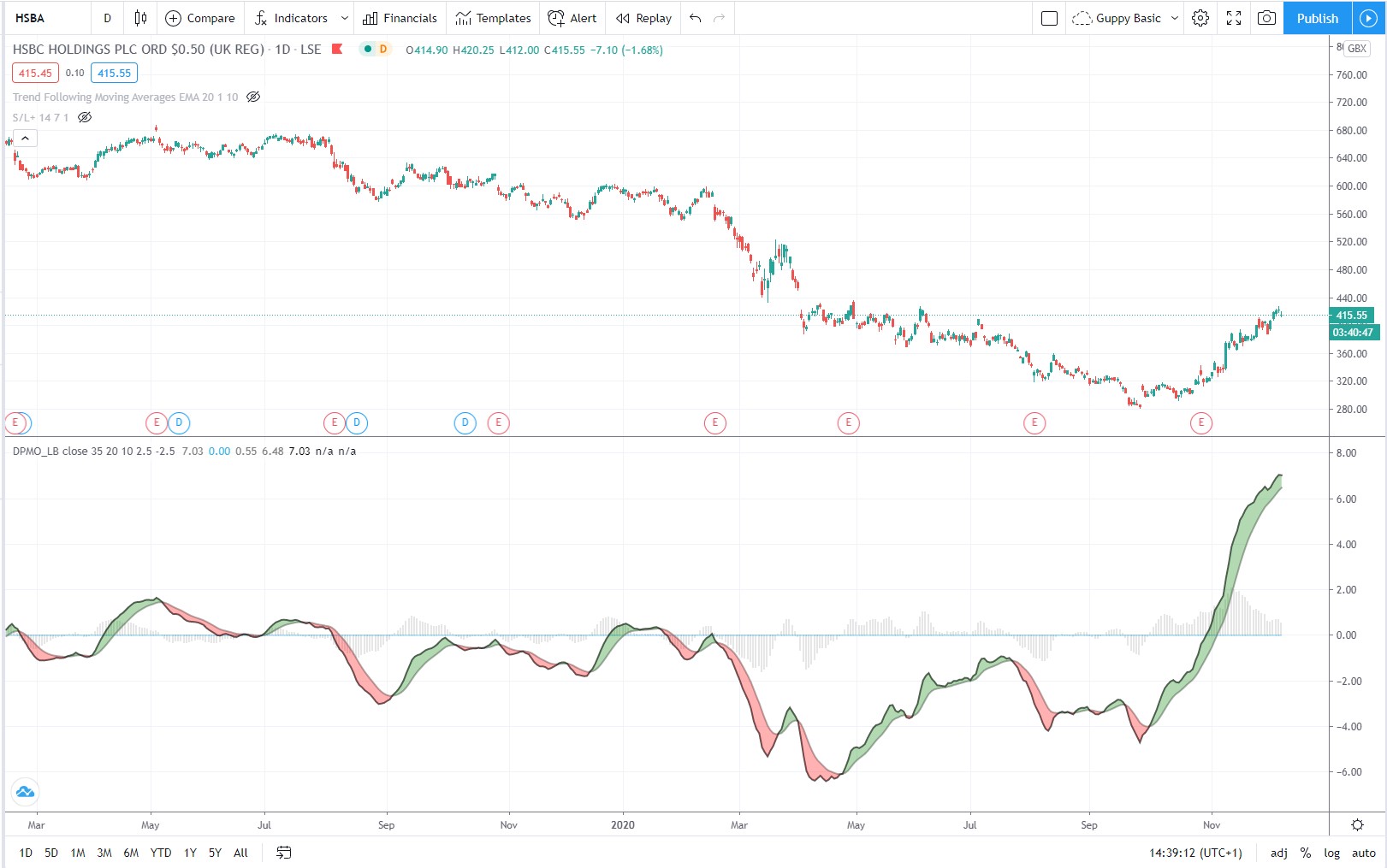Select the Trend Following Moving Averages legend text
The image size is (1387, 868).
(x=125, y=97)
